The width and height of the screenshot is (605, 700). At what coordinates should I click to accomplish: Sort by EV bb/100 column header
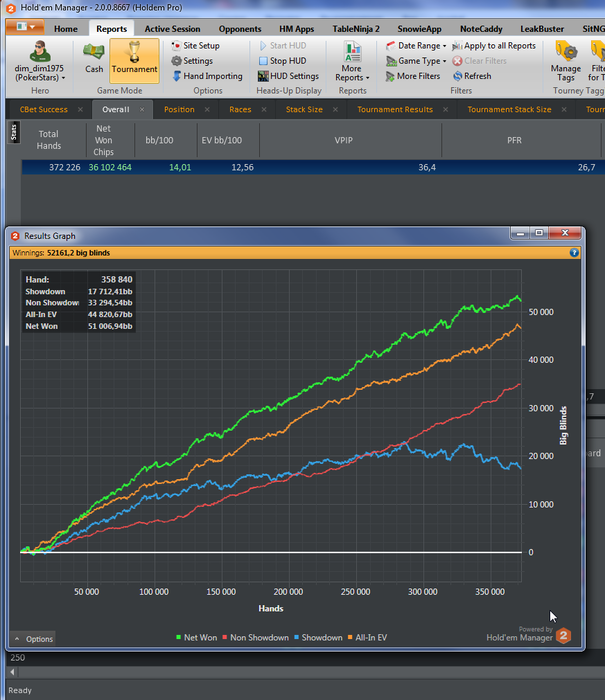pos(228,140)
